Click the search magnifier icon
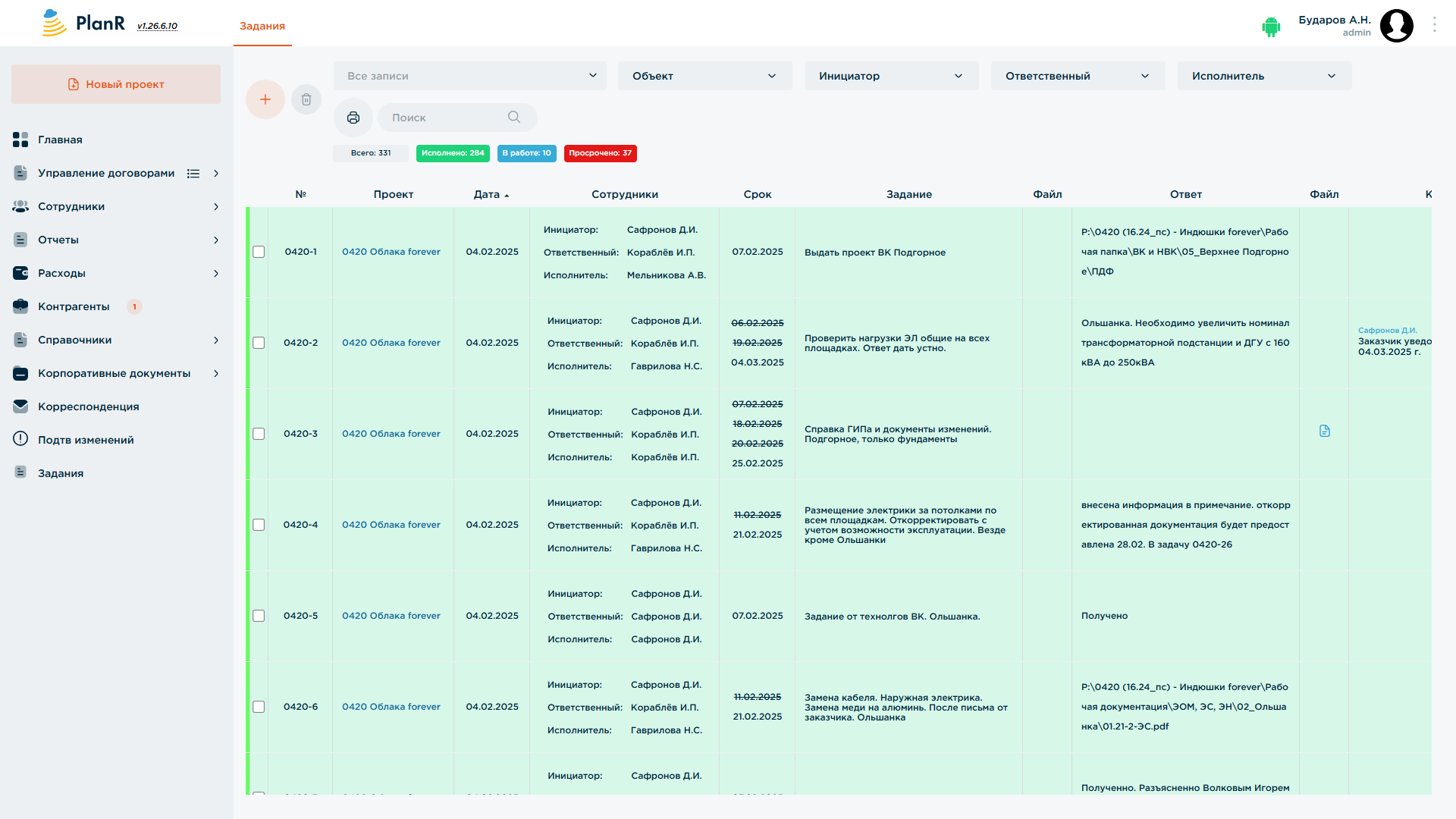 pyautogui.click(x=514, y=117)
